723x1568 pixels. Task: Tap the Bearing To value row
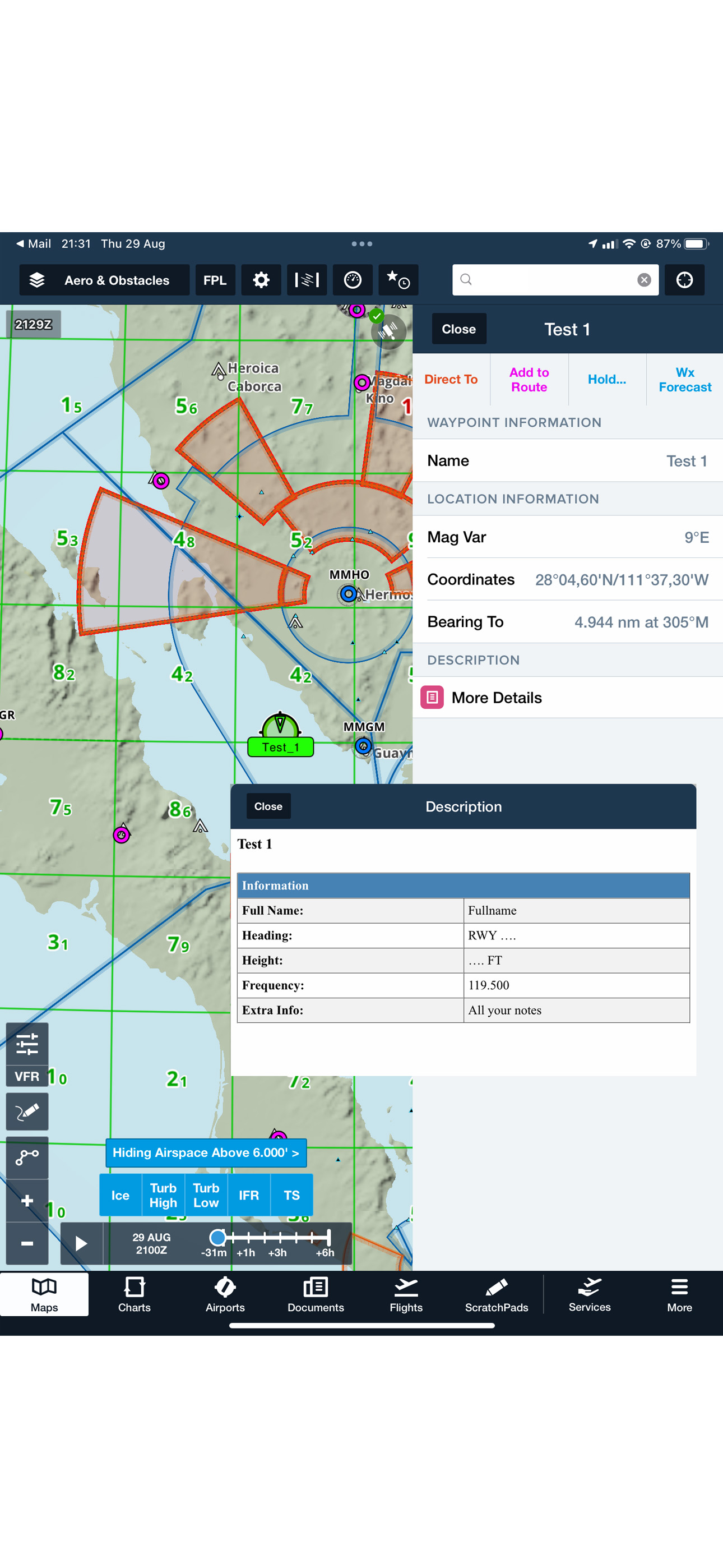[x=568, y=621]
